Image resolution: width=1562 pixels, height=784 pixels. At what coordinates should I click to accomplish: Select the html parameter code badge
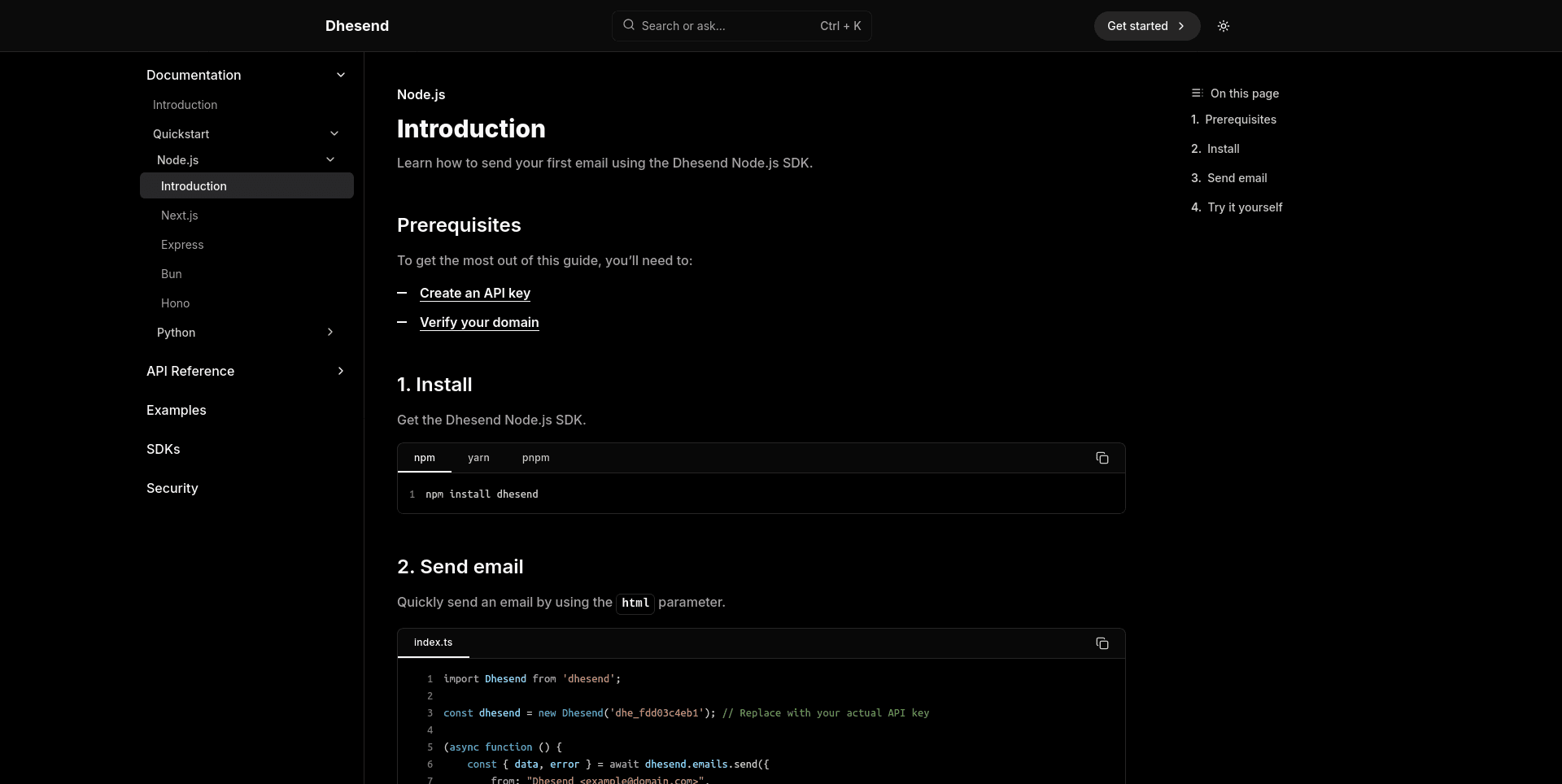tap(635, 603)
